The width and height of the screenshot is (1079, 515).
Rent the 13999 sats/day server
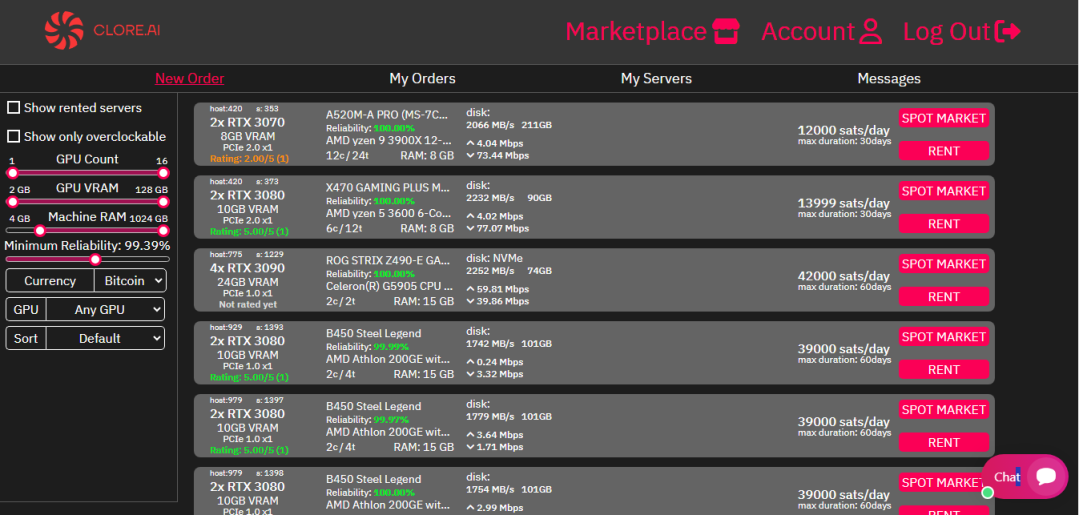943,224
